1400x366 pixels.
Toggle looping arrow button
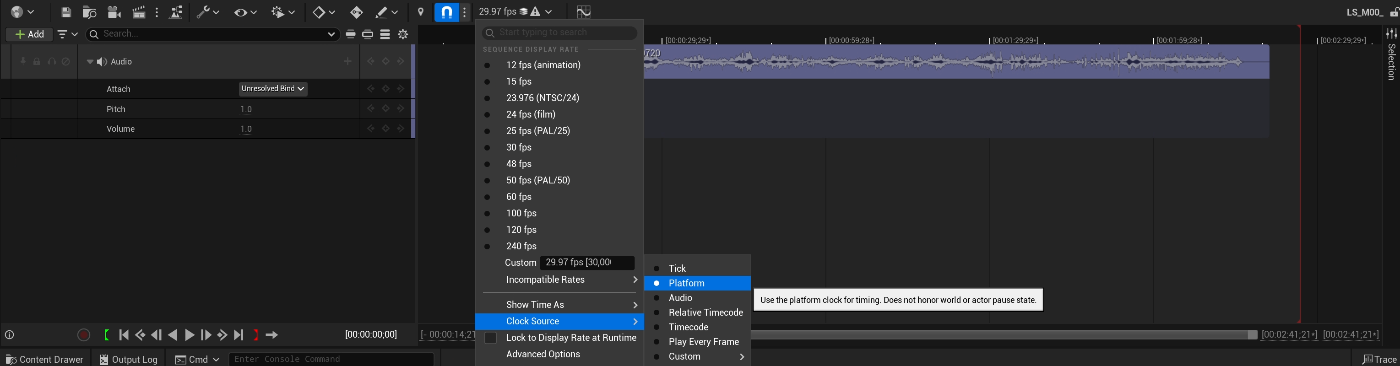click(x=272, y=335)
